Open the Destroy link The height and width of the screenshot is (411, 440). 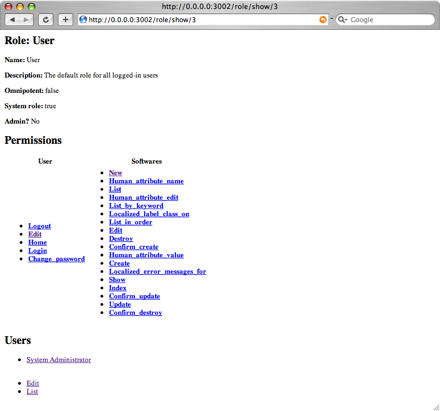click(x=121, y=239)
